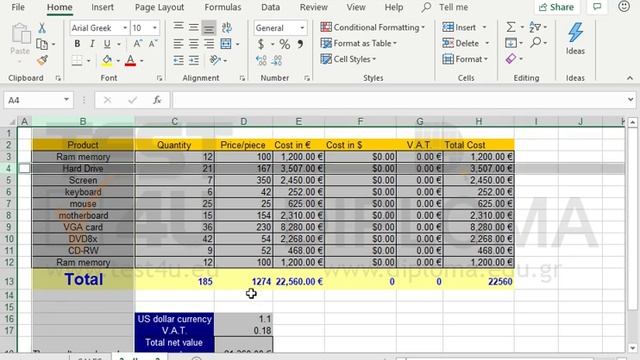Image resolution: width=640 pixels, height=360 pixels.
Task: Switch to the Data tab
Action: coord(271,7)
